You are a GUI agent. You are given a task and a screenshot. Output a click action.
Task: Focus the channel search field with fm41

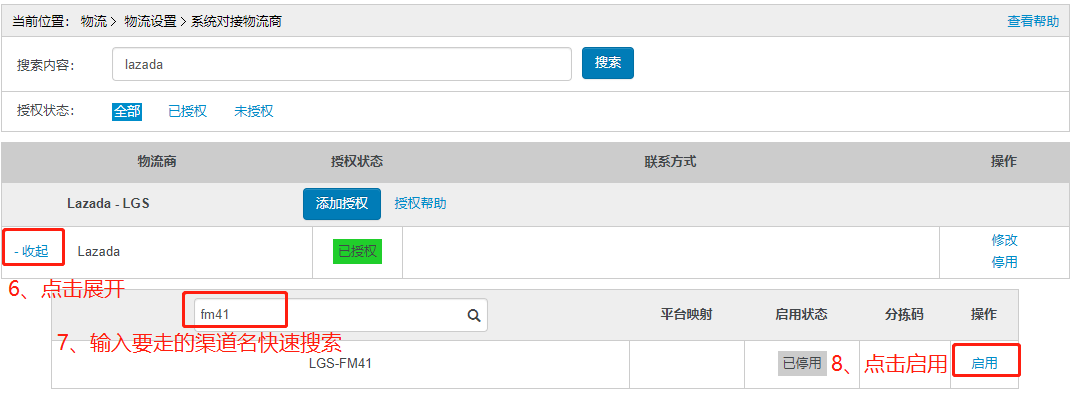[341, 315]
